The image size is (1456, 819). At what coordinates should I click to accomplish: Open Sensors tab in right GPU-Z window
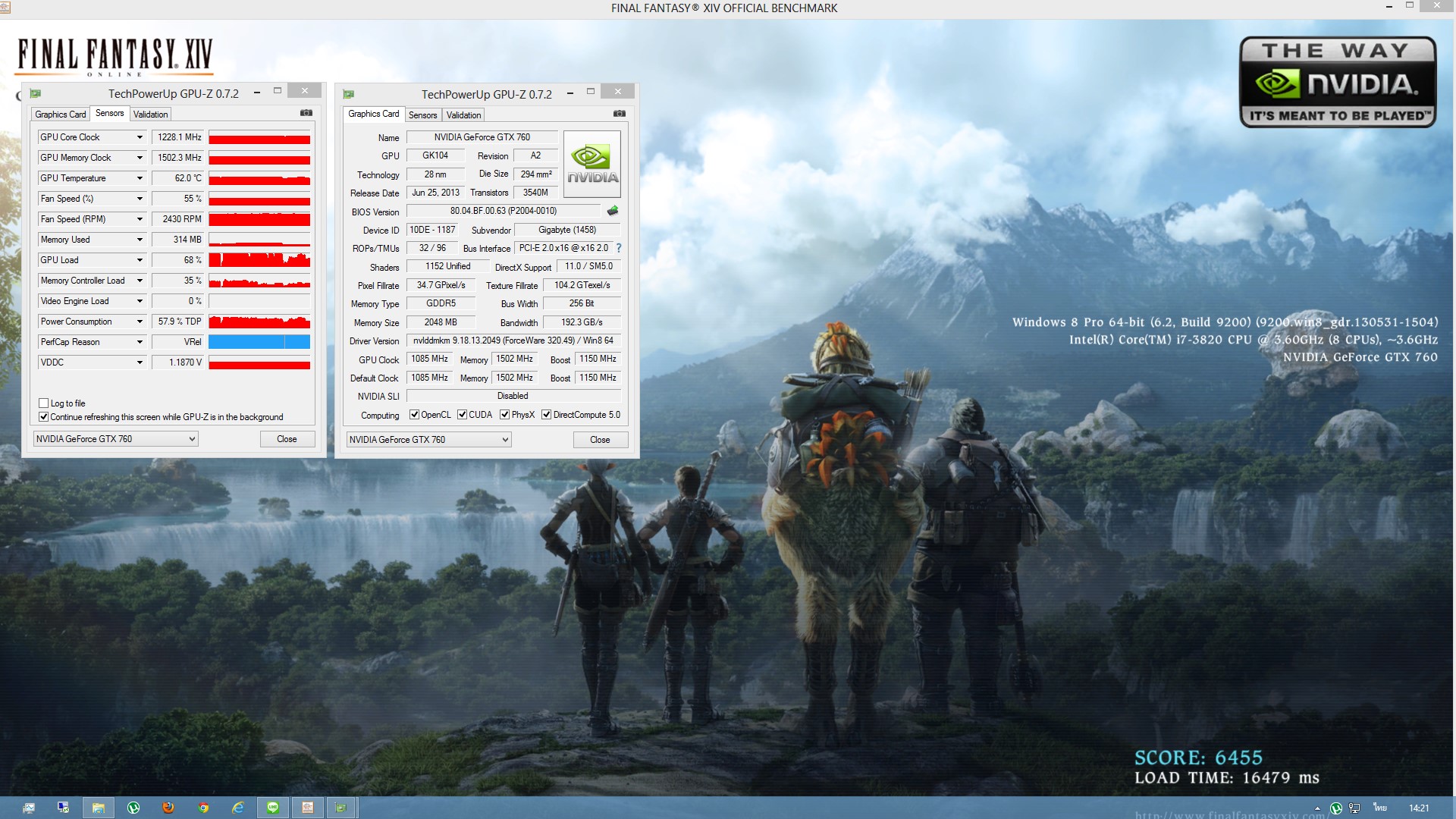[x=422, y=115]
